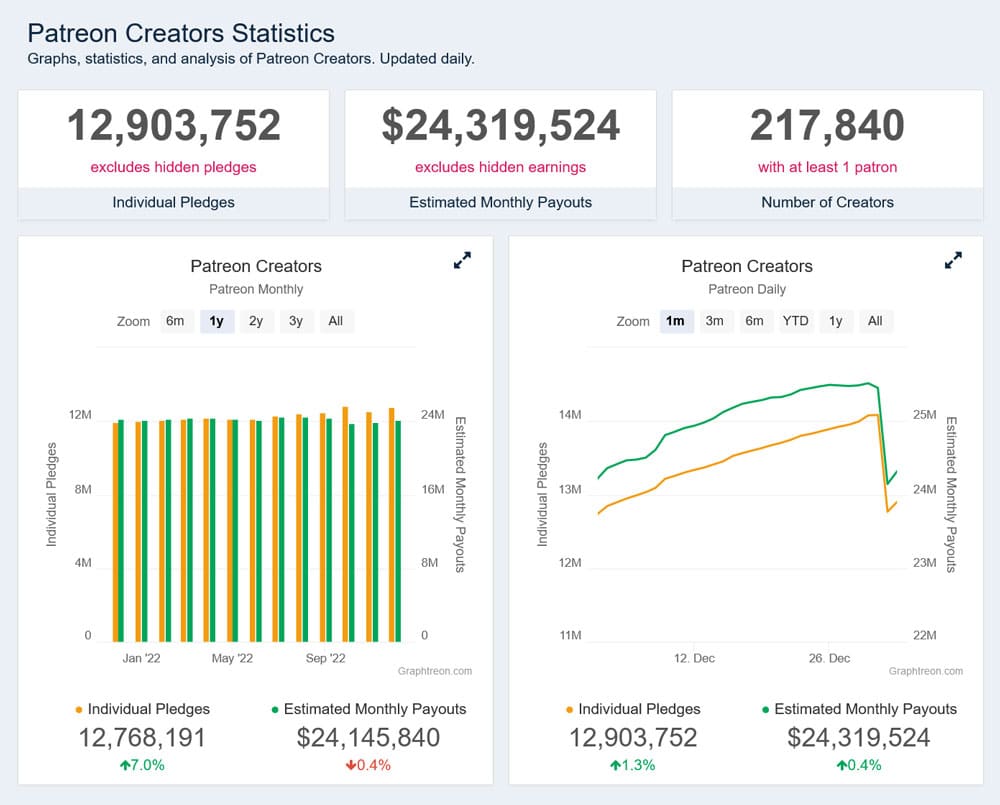Switch monthly chart zoom to 3y
The height and width of the screenshot is (805, 1000).
tap(296, 321)
